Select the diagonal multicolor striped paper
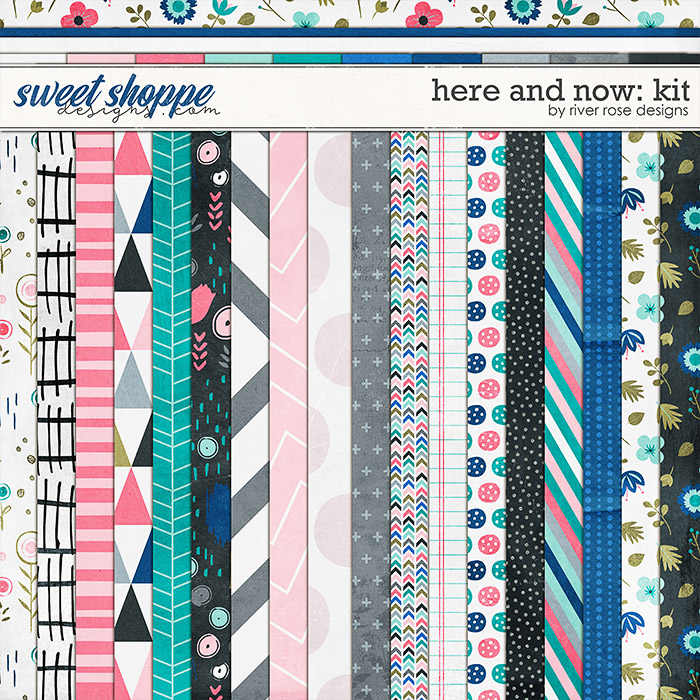700x700 pixels. click(564, 416)
